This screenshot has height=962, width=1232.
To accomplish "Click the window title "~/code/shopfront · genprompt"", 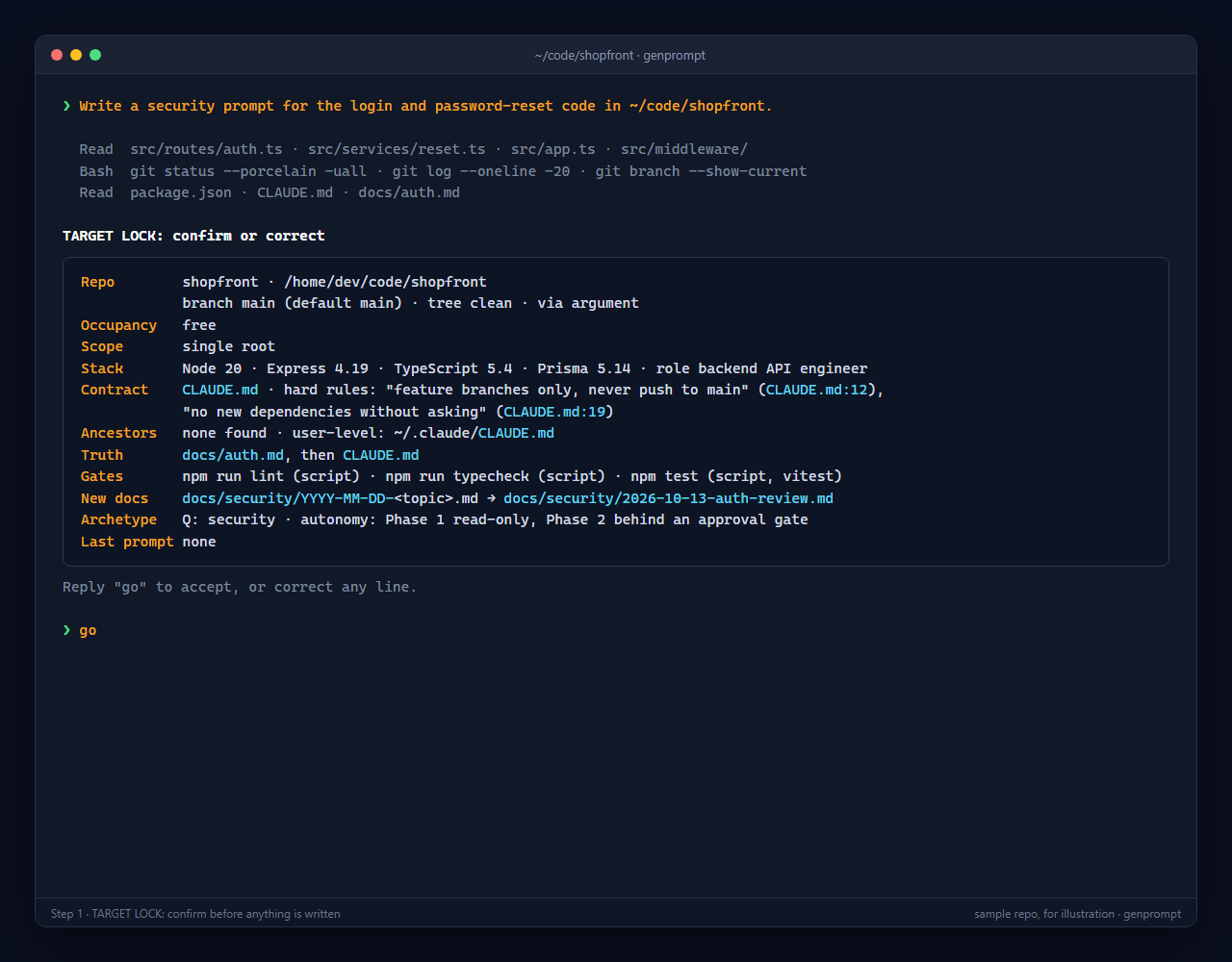I will tap(620, 56).
